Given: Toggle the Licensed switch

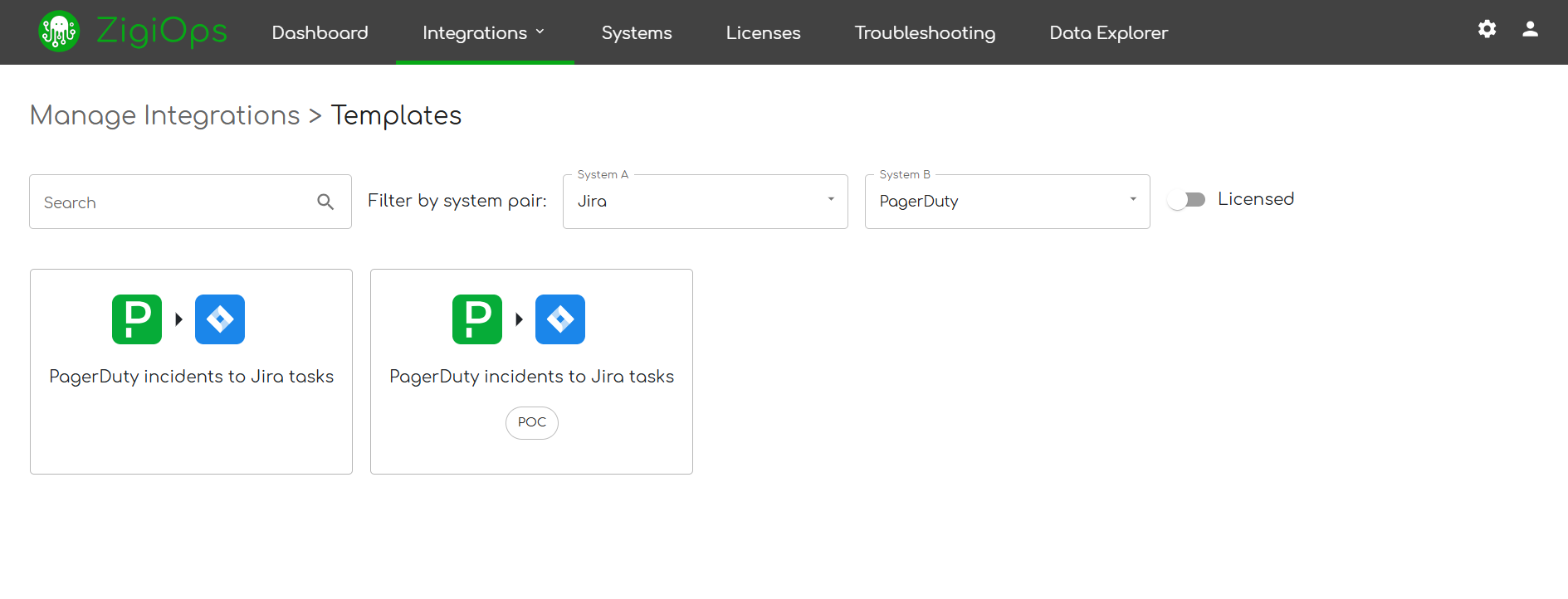Looking at the screenshot, I should (x=1186, y=200).
